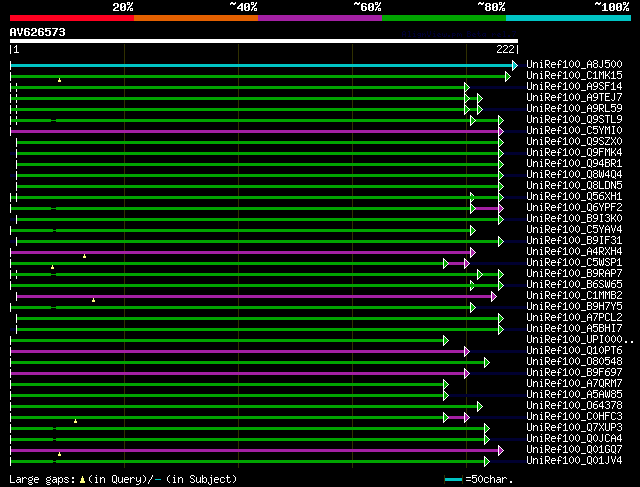Click the arrowhead ending the O64378 alignment
This screenshot has height=487, width=640.
(x=480, y=407)
